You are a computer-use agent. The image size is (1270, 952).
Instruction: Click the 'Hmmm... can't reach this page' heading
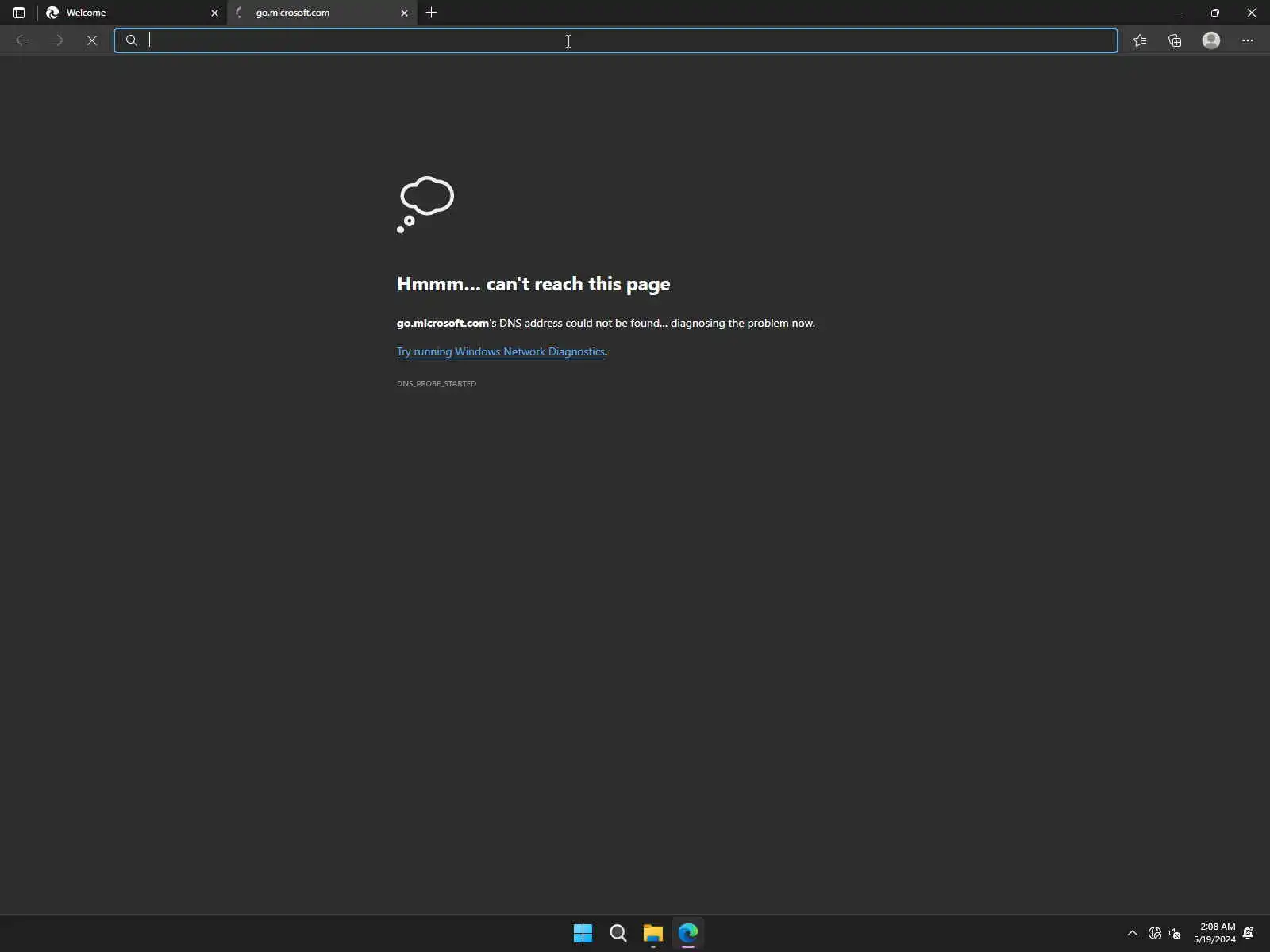[533, 284]
